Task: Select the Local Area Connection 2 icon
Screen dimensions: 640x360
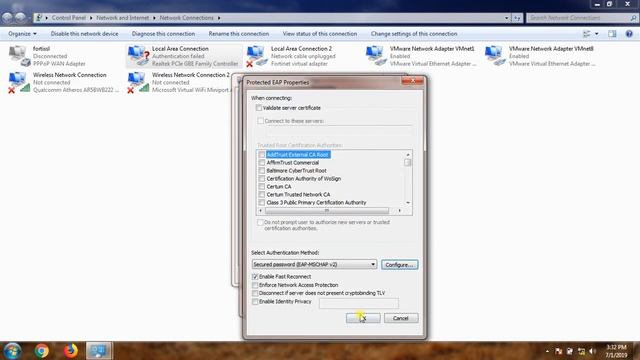Action: pyautogui.click(x=257, y=56)
